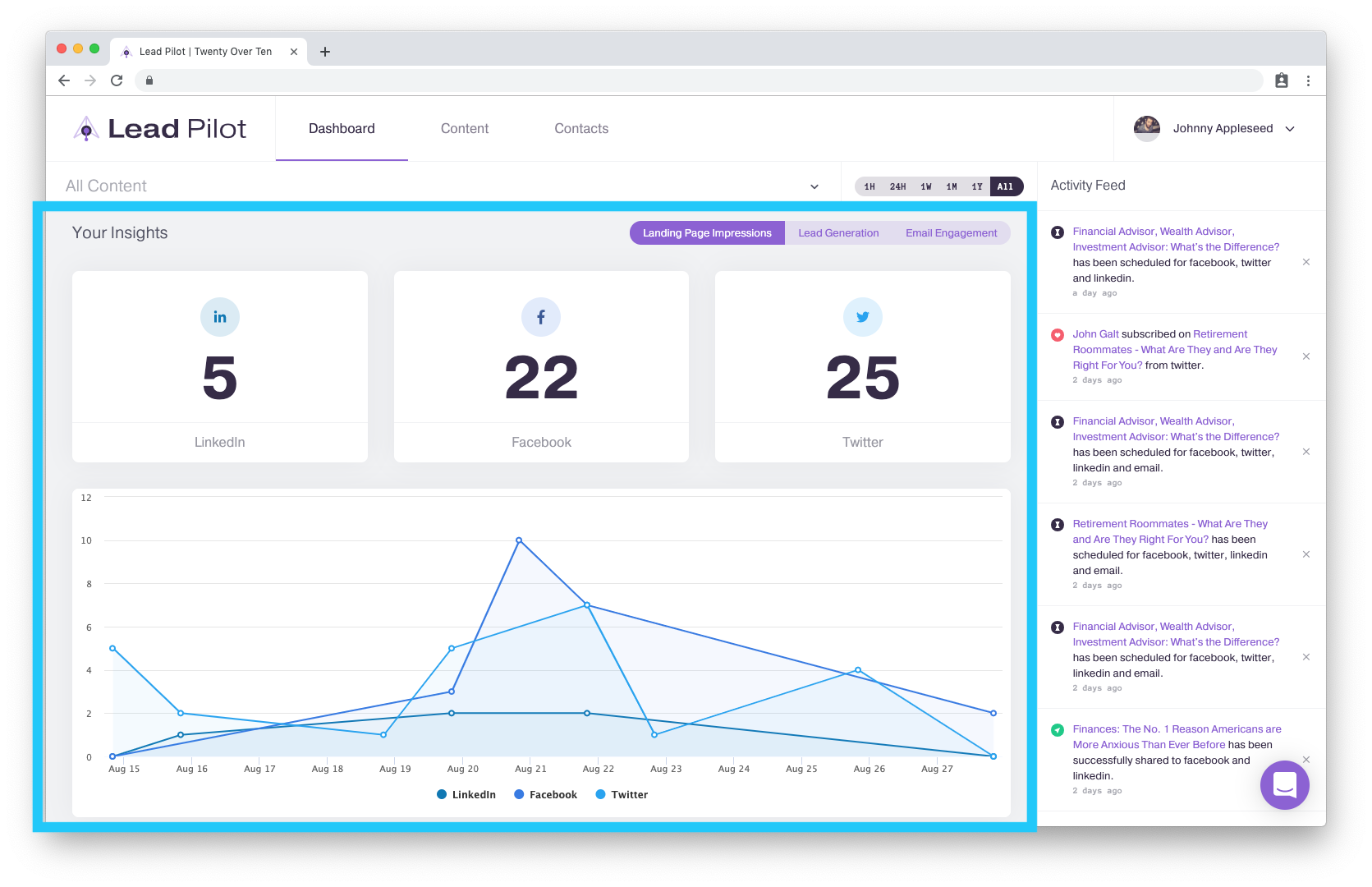Open Johnny Appleseed account menu chevron
Image resolution: width=1372 pixels, height=887 pixels.
[1290, 129]
